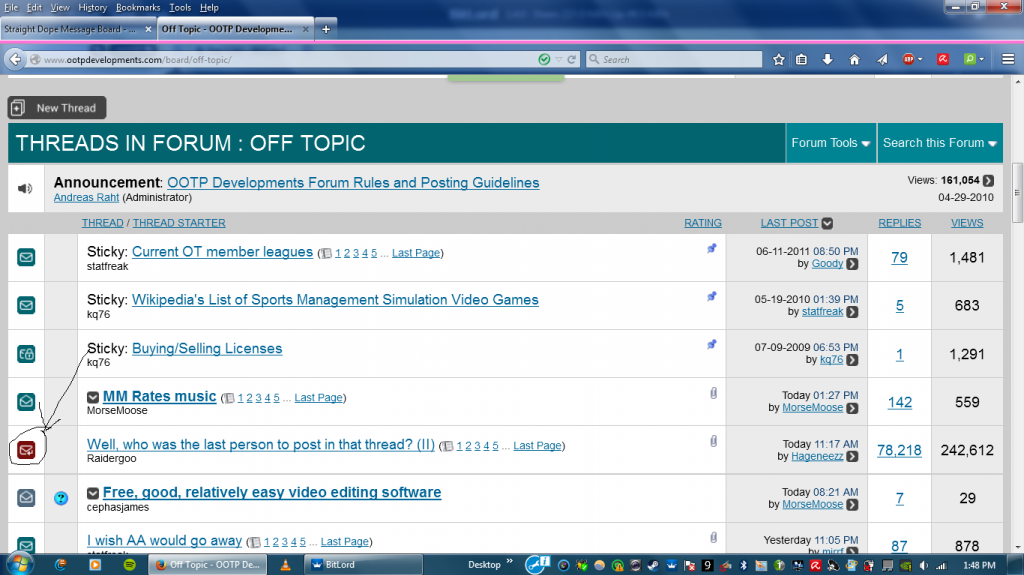This screenshot has width=1024, height=575.
Task: Open Spotify icon in taskbar
Action: [x=129, y=565]
